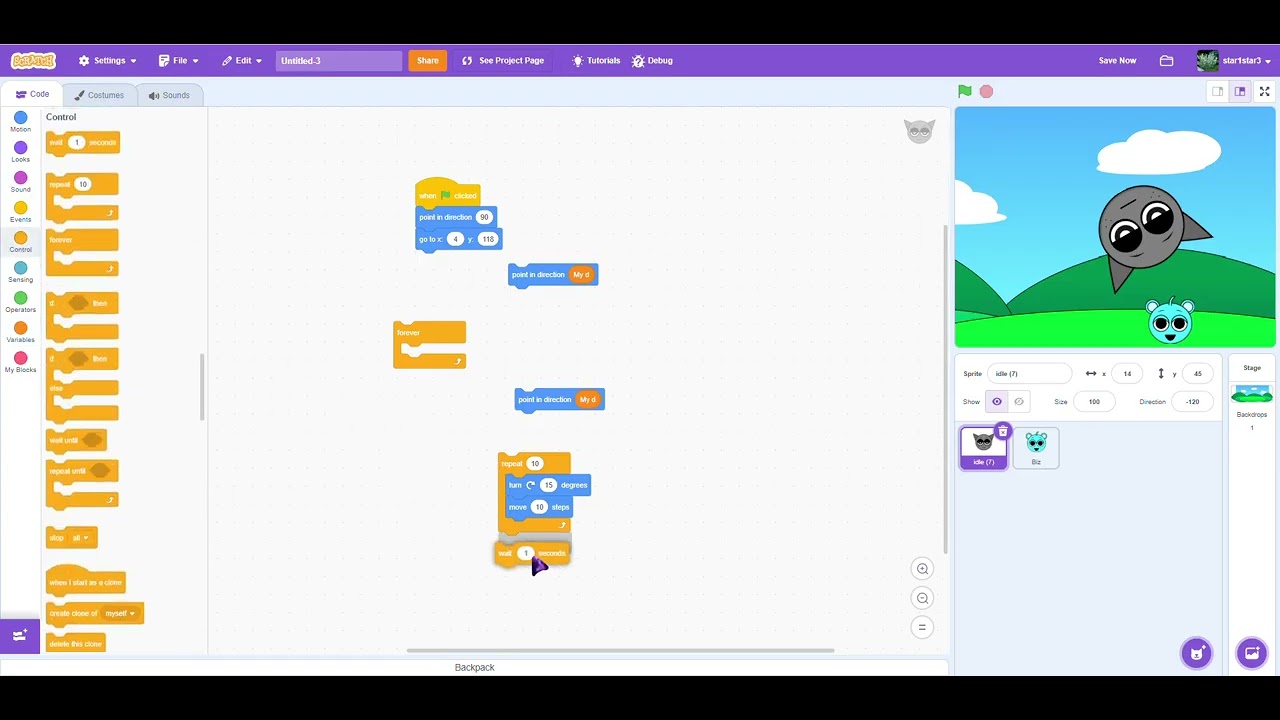Click the project title field Untitled-3
The image size is (1280, 720).
[339, 60]
